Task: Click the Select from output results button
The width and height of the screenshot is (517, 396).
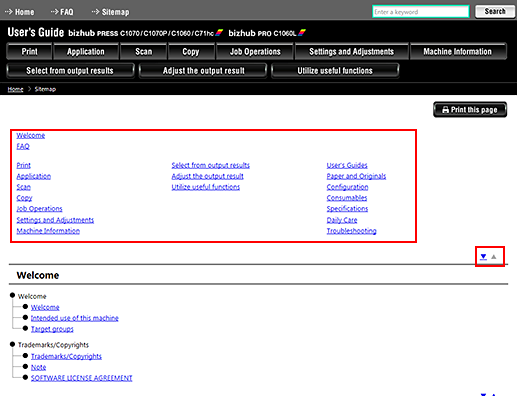Action: 70,71
